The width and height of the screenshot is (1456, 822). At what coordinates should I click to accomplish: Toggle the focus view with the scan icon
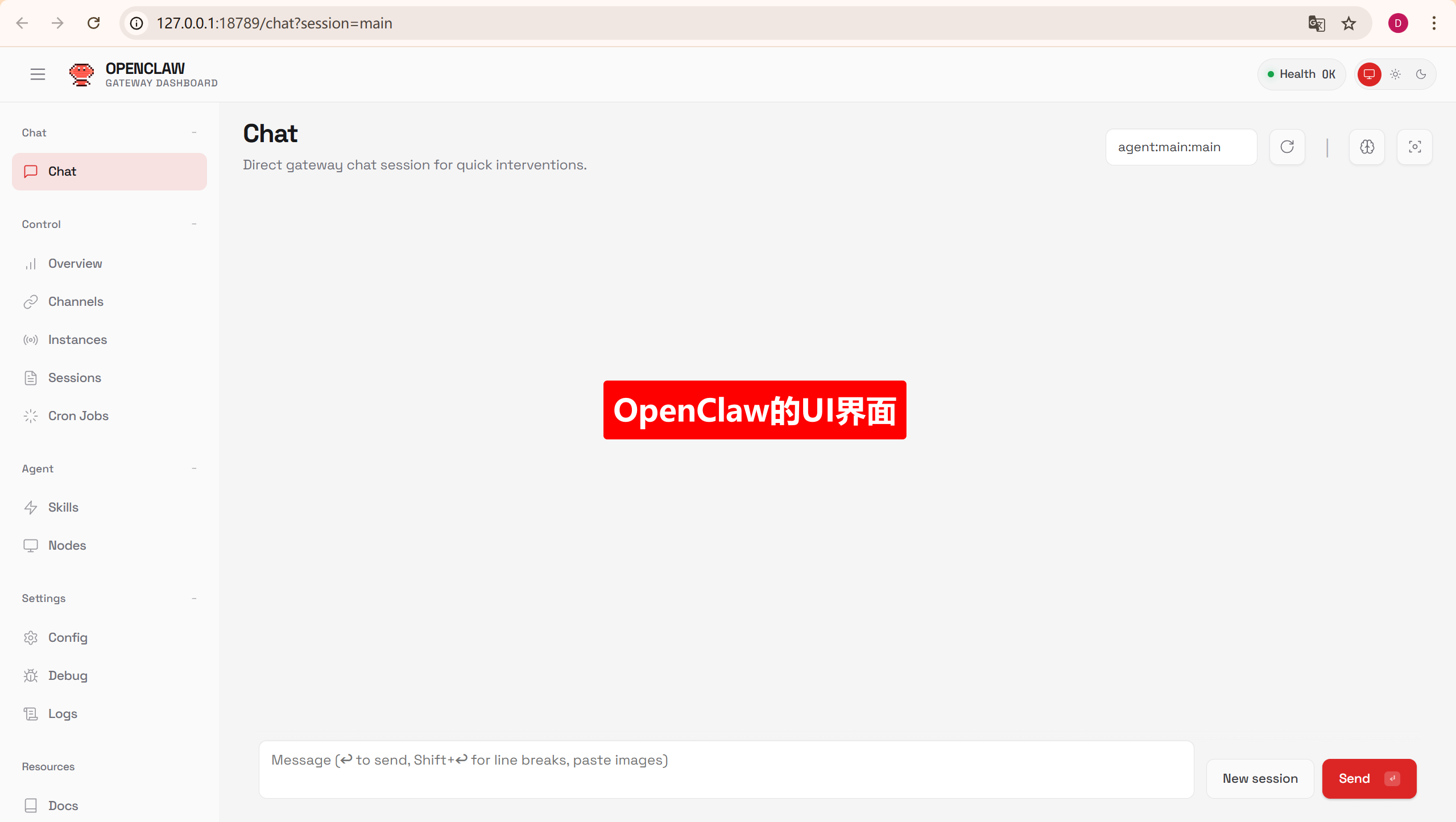tap(1414, 147)
